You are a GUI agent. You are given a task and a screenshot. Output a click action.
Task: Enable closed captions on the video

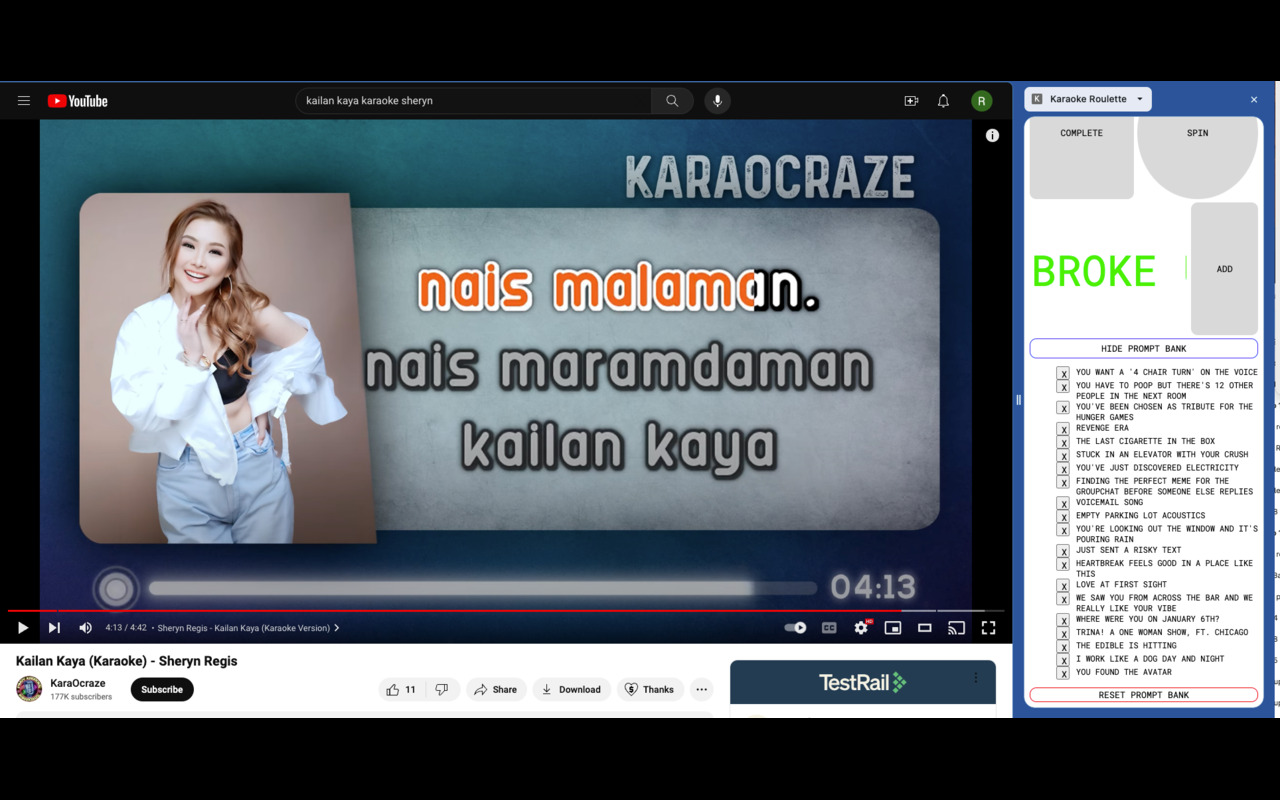point(828,628)
